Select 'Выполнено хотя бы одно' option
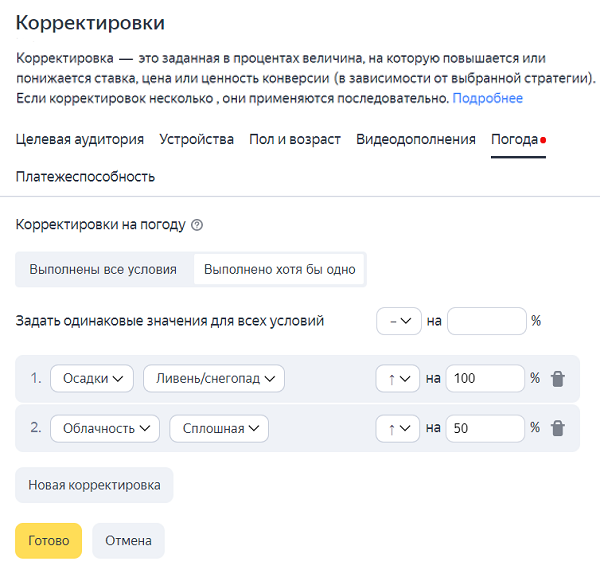The image size is (600, 577). 279,269
